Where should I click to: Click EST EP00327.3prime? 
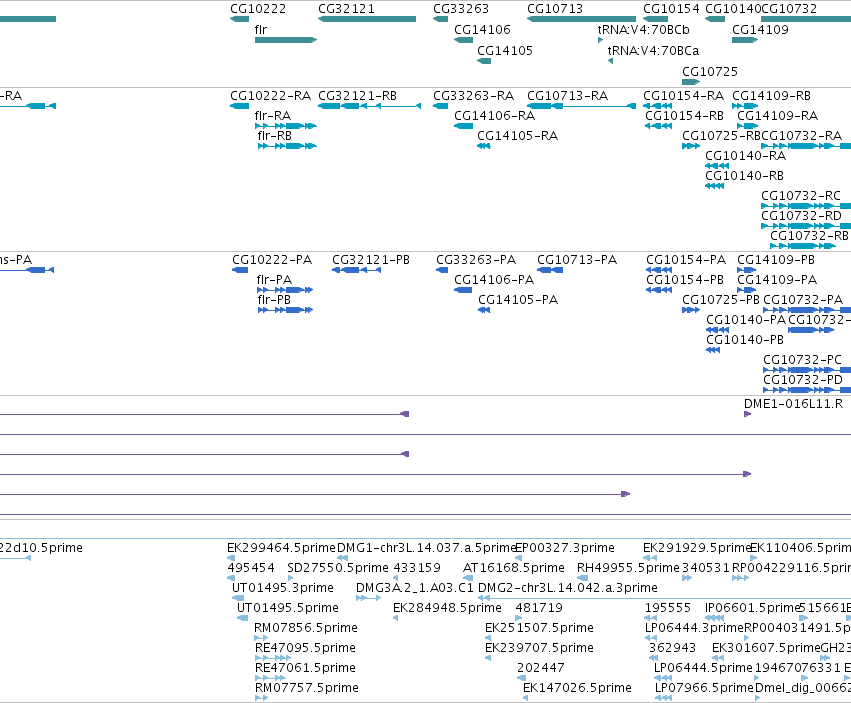point(518,558)
